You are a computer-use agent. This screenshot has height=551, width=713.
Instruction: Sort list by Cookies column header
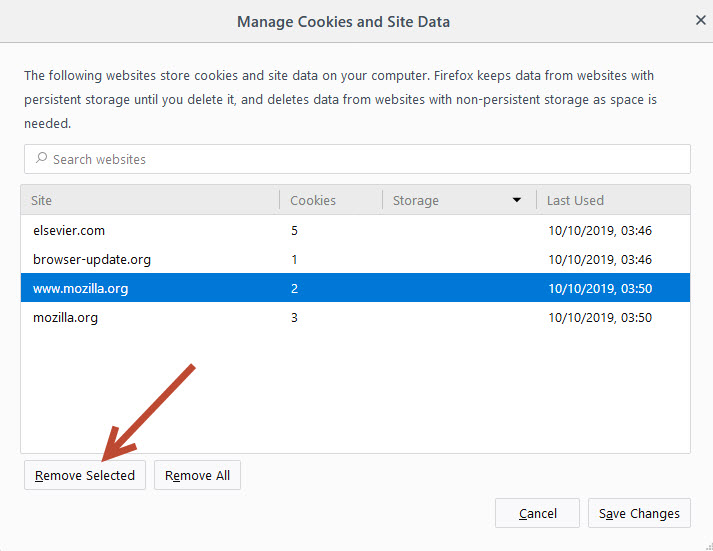tap(331, 200)
